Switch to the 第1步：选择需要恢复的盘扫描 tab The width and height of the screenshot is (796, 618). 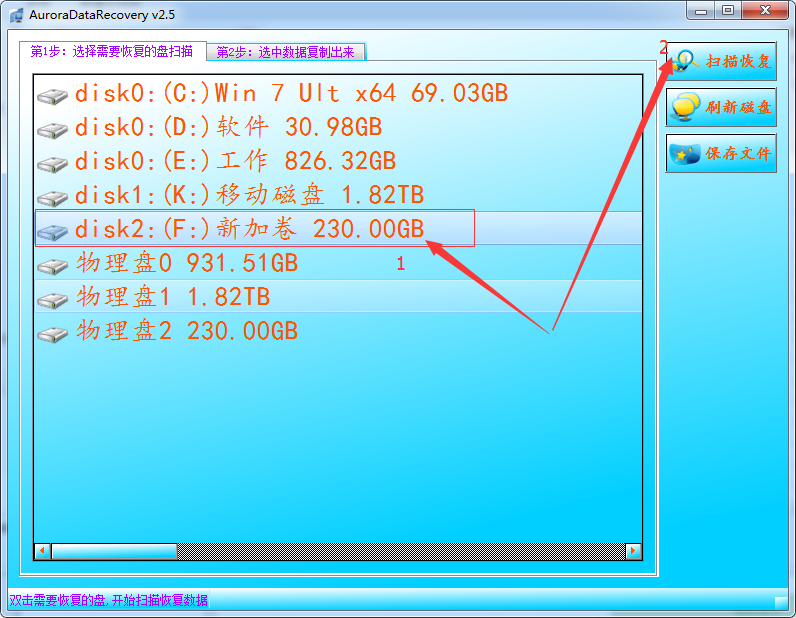click(x=112, y=51)
